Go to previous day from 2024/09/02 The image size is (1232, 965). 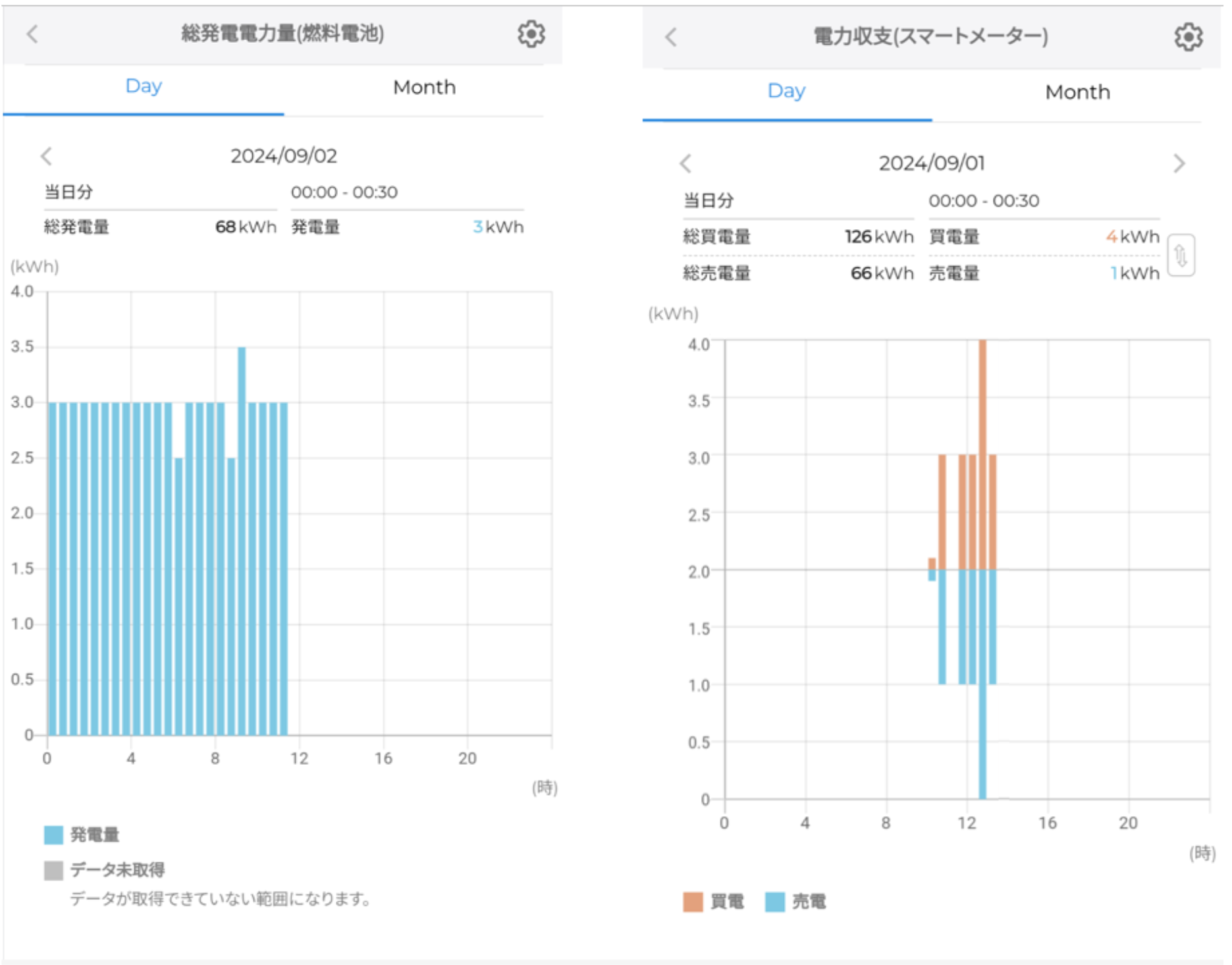pos(46,156)
